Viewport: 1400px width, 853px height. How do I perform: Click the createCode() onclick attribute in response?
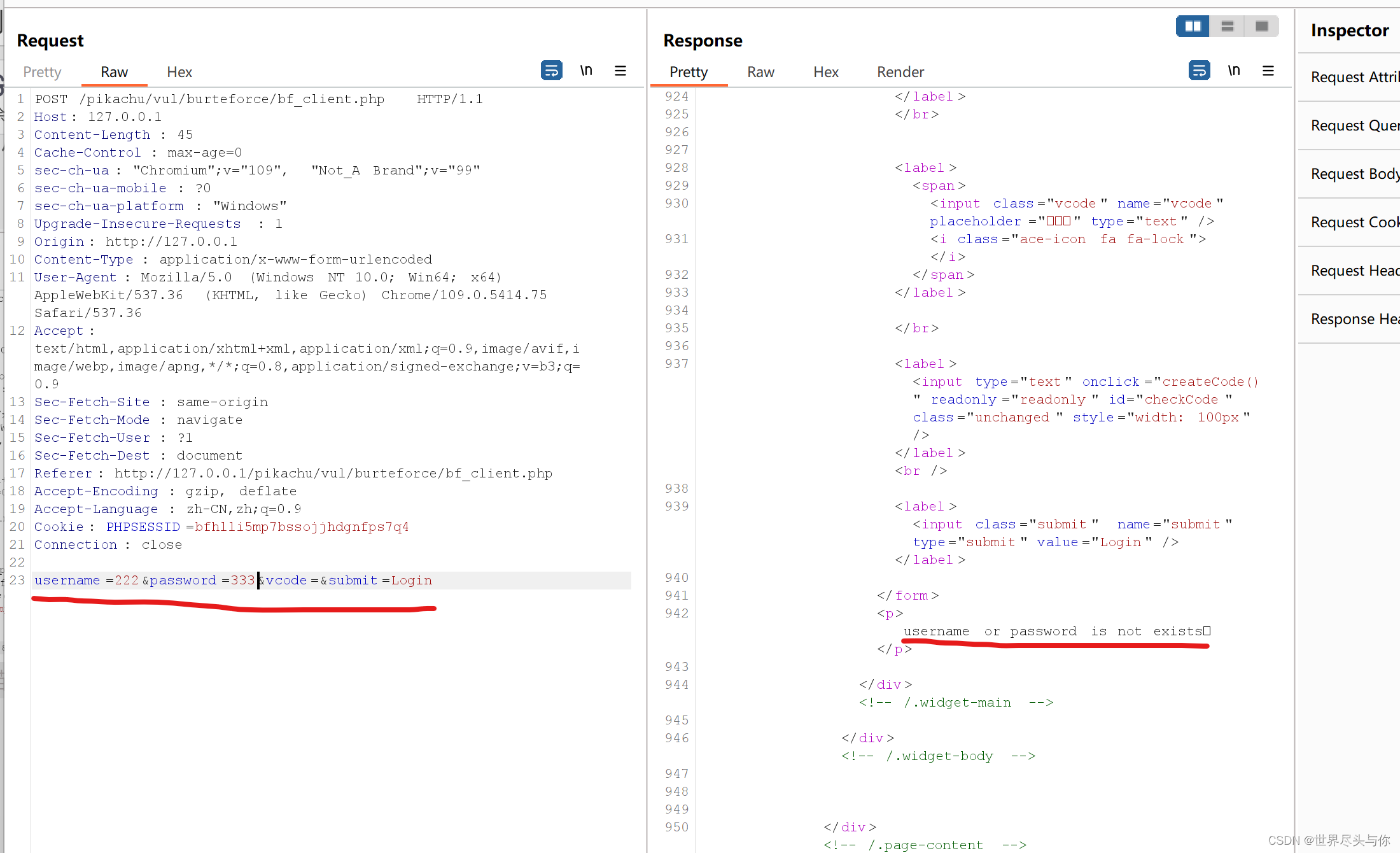pos(1170,381)
